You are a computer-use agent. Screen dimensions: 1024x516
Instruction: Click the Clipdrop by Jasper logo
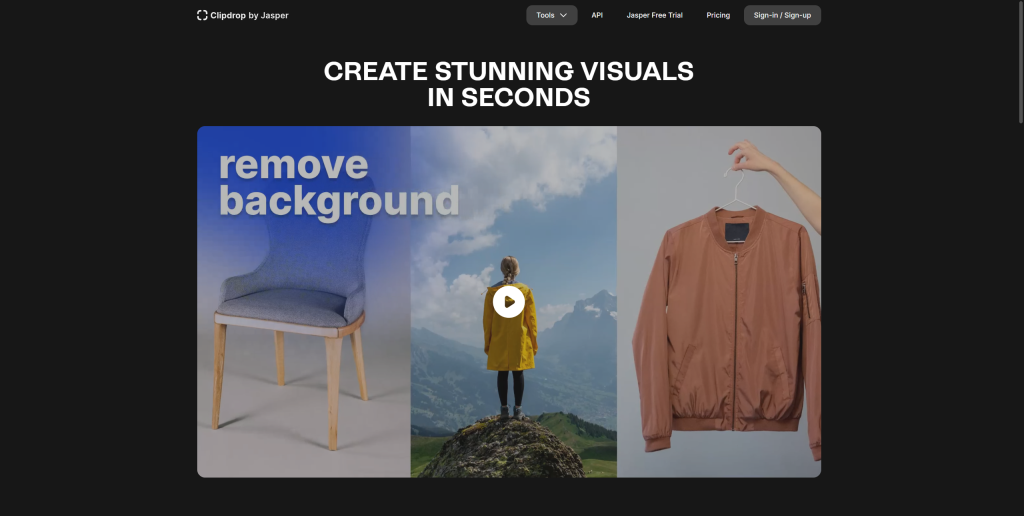[x=242, y=15]
